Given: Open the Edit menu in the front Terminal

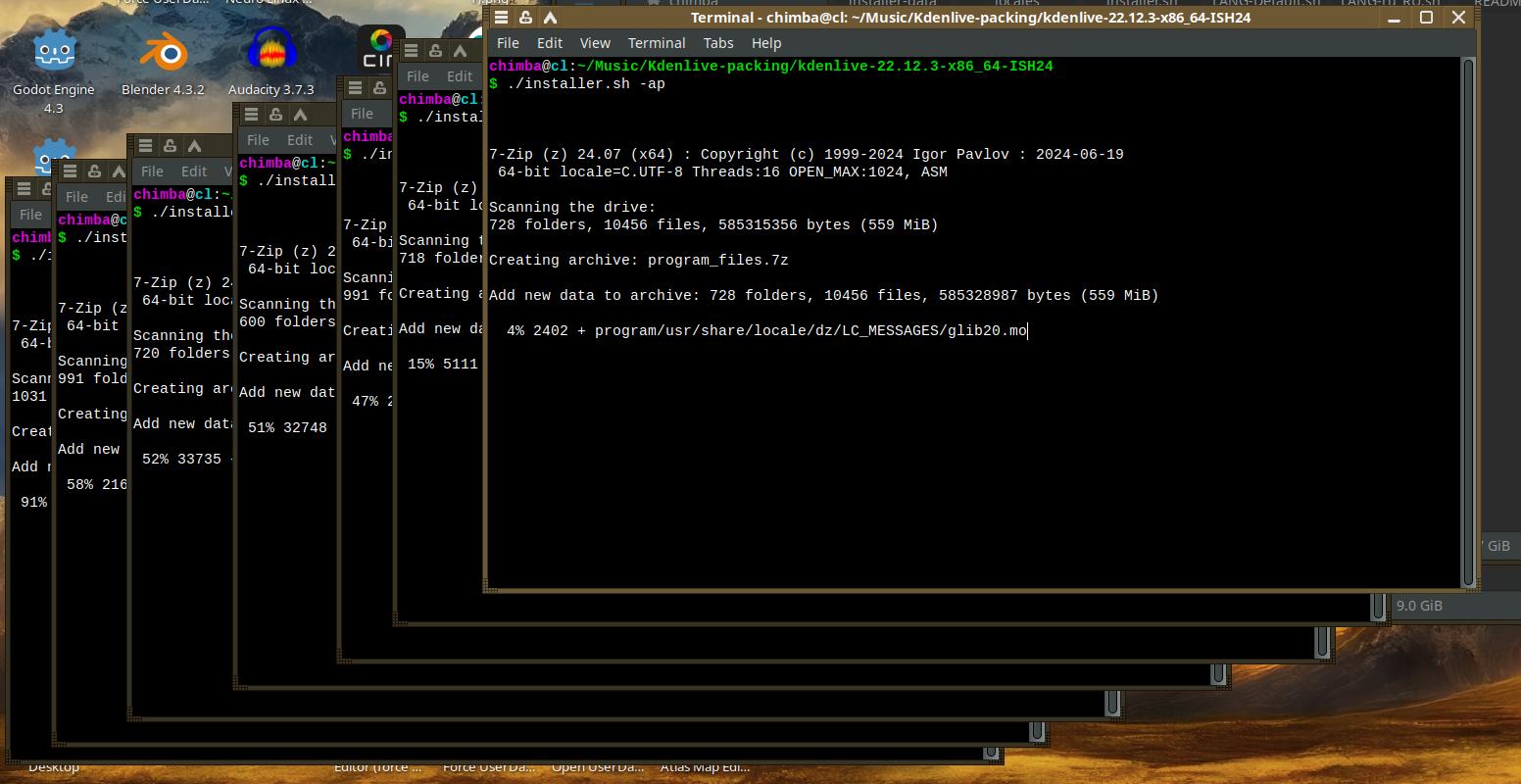Looking at the screenshot, I should pyautogui.click(x=550, y=43).
